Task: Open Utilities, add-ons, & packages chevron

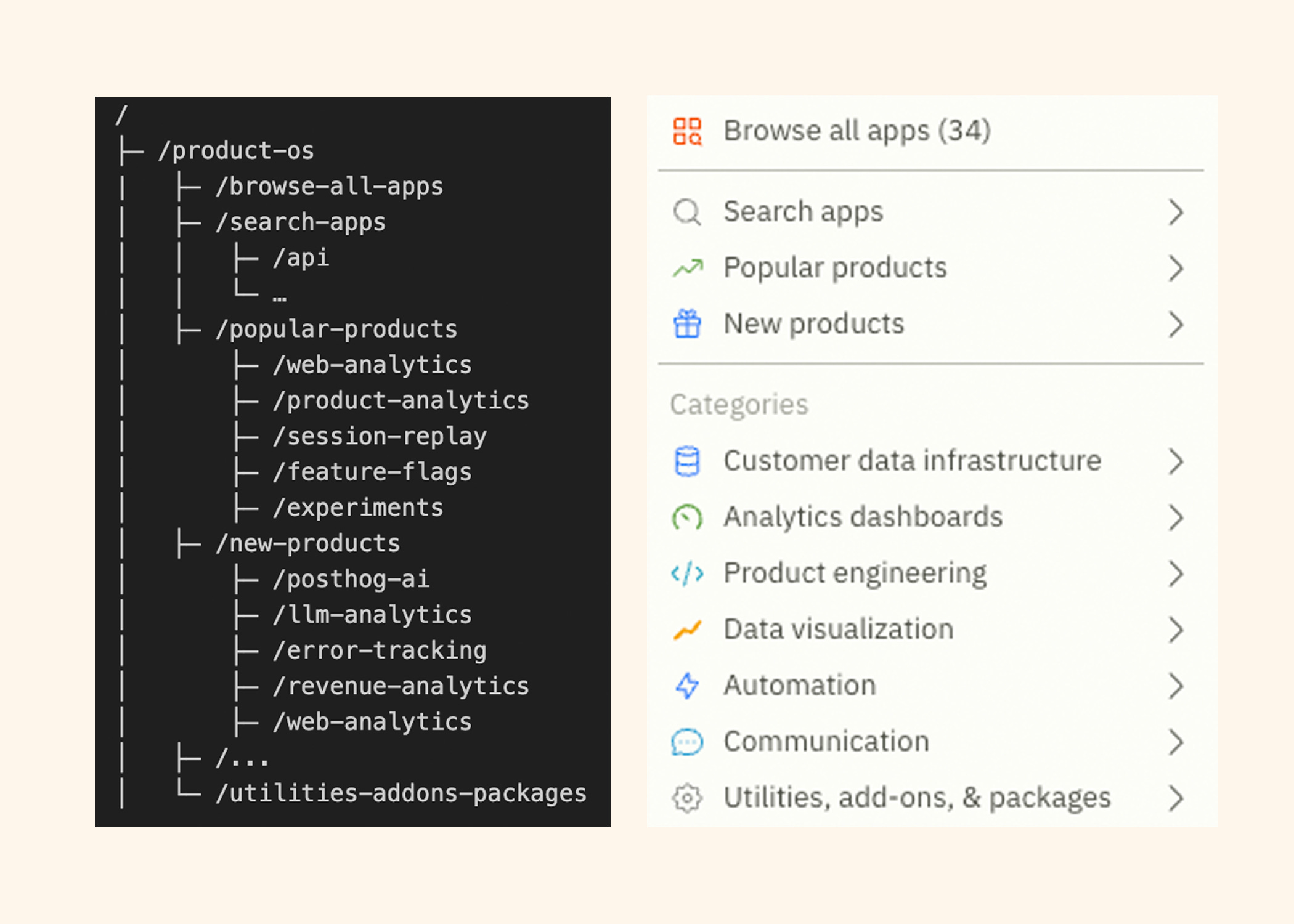Action: coord(1176,798)
